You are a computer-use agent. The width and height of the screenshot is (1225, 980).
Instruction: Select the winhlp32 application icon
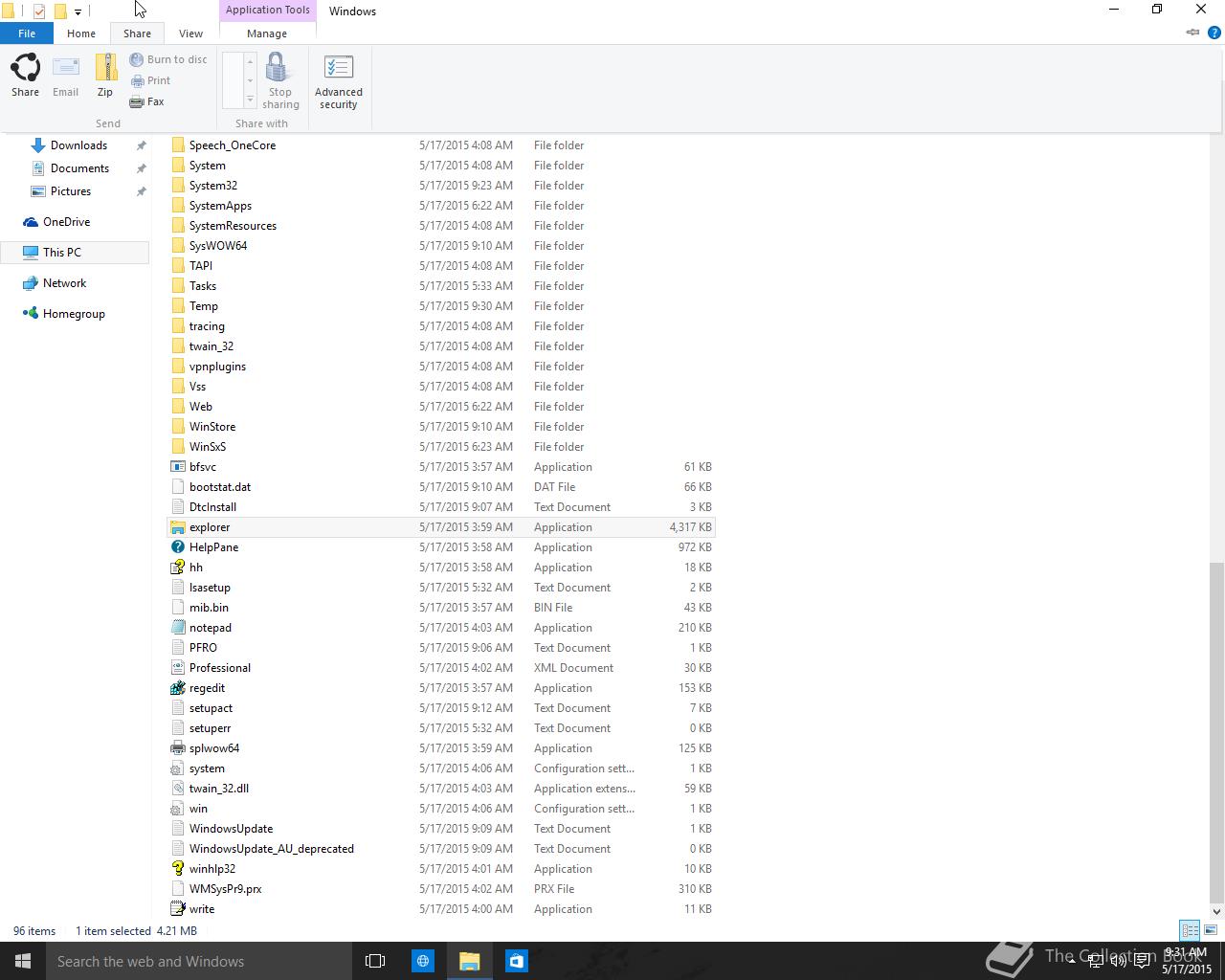(177, 869)
